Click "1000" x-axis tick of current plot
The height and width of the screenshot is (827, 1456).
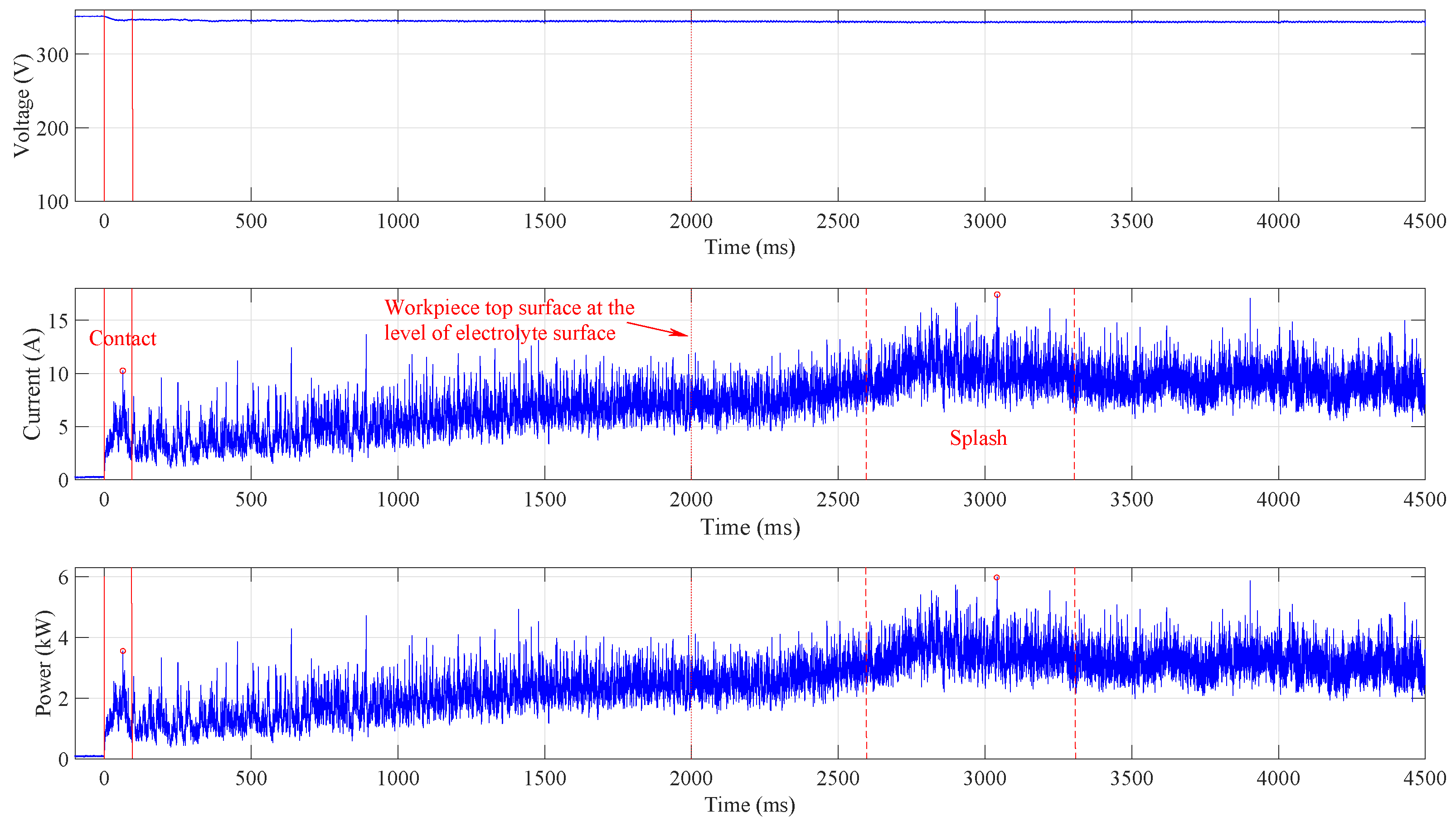point(398,500)
